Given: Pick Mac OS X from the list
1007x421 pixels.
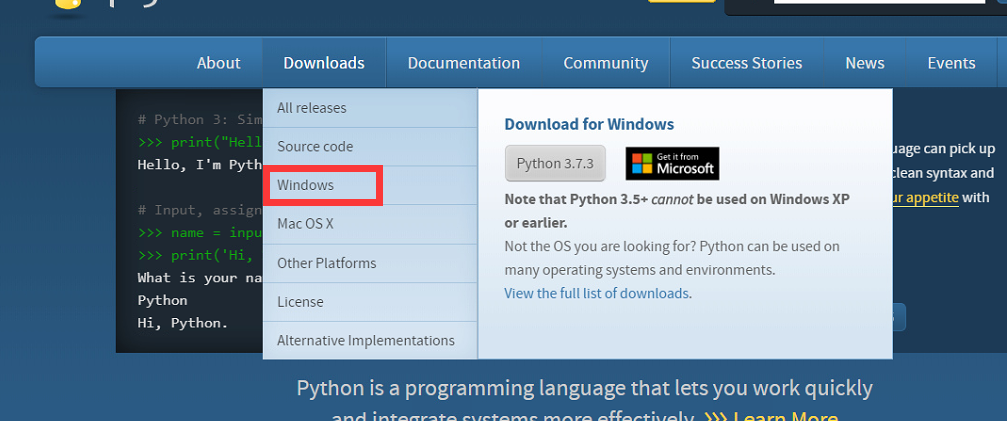Looking at the screenshot, I should (306, 224).
